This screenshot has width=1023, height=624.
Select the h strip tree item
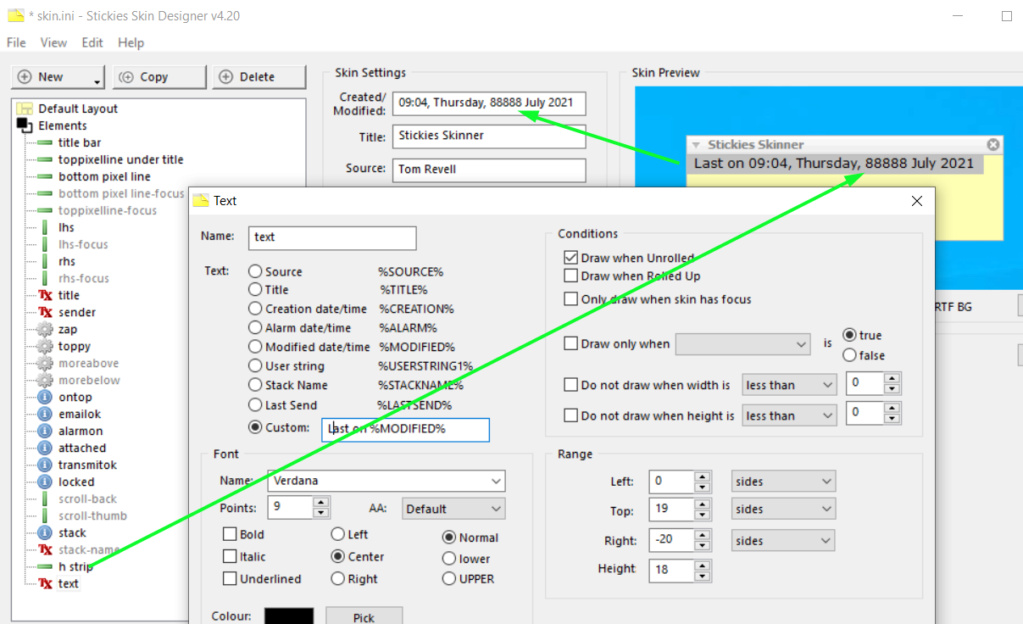(76, 567)
